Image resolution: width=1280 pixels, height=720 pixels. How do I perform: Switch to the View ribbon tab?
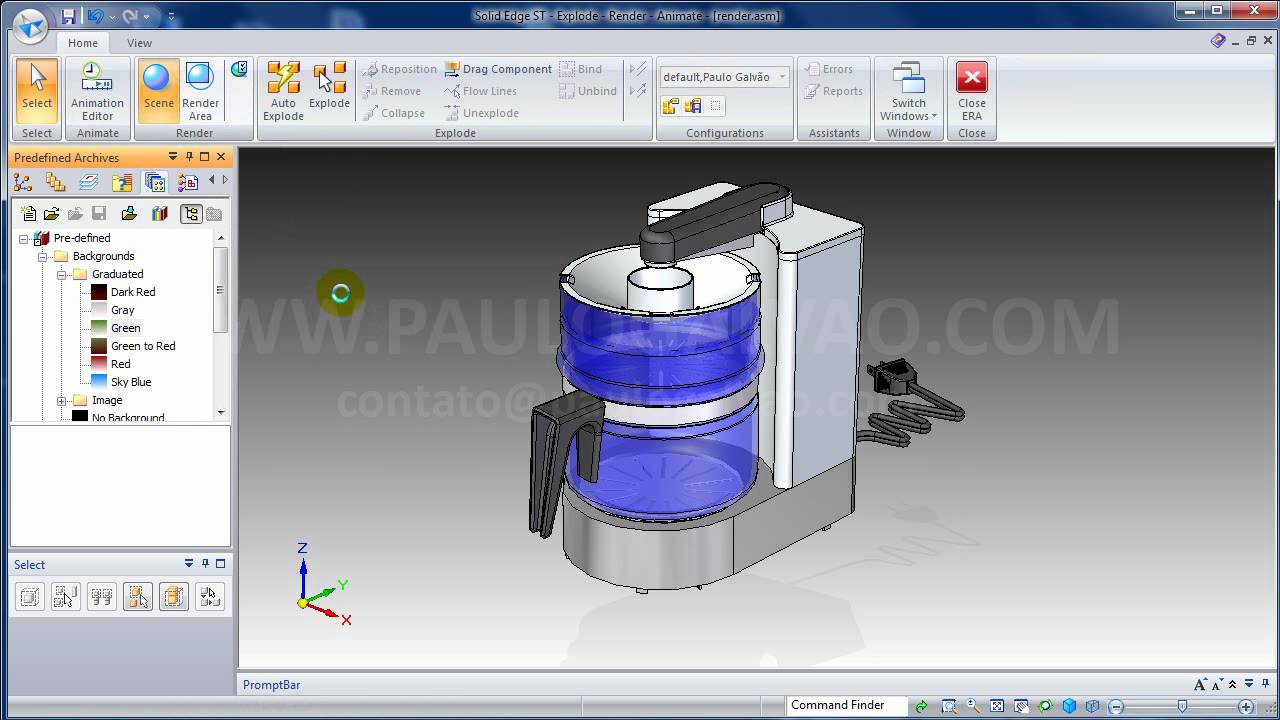140,43
